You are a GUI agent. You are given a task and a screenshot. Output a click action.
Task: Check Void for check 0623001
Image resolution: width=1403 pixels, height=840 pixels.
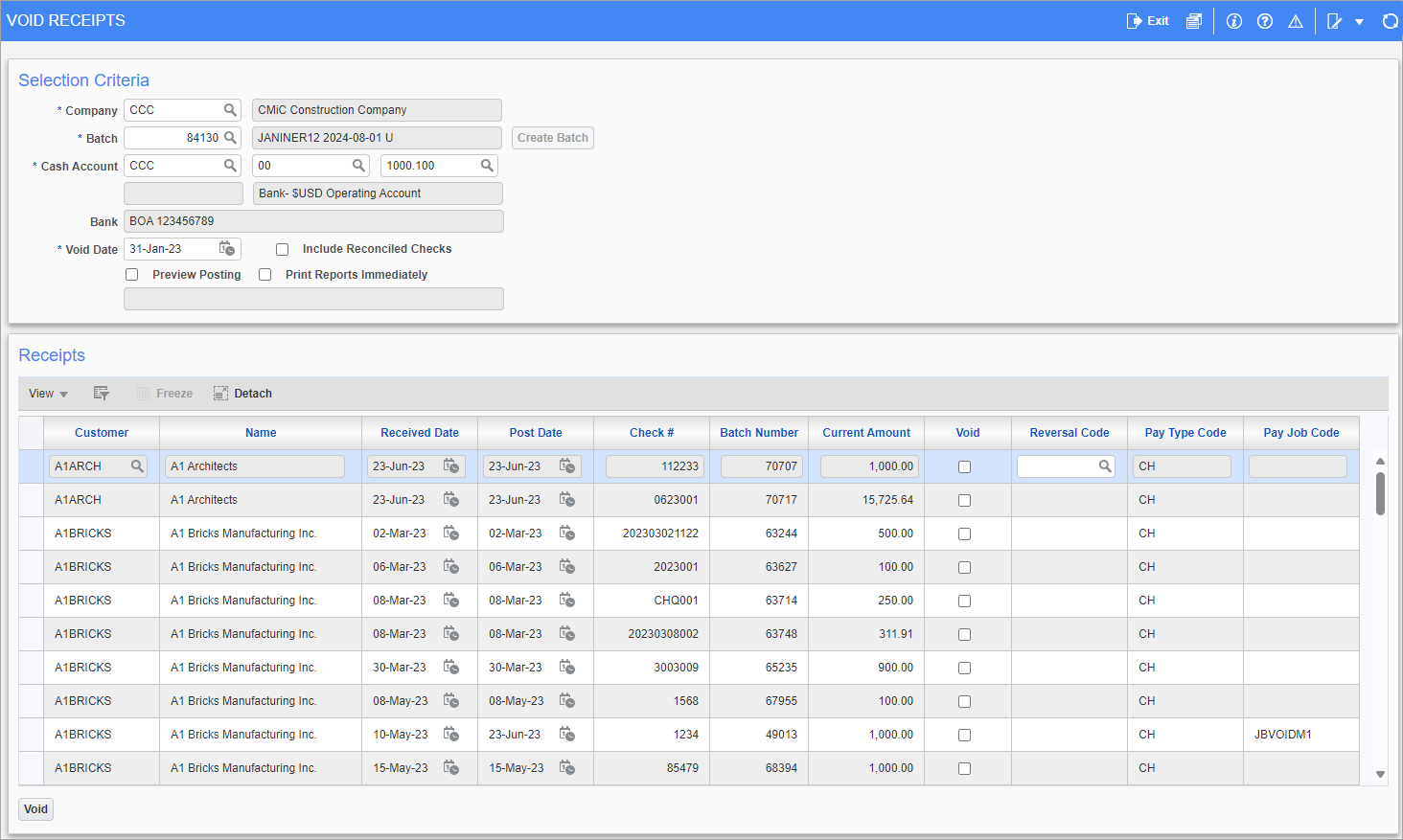pos(964,501)
